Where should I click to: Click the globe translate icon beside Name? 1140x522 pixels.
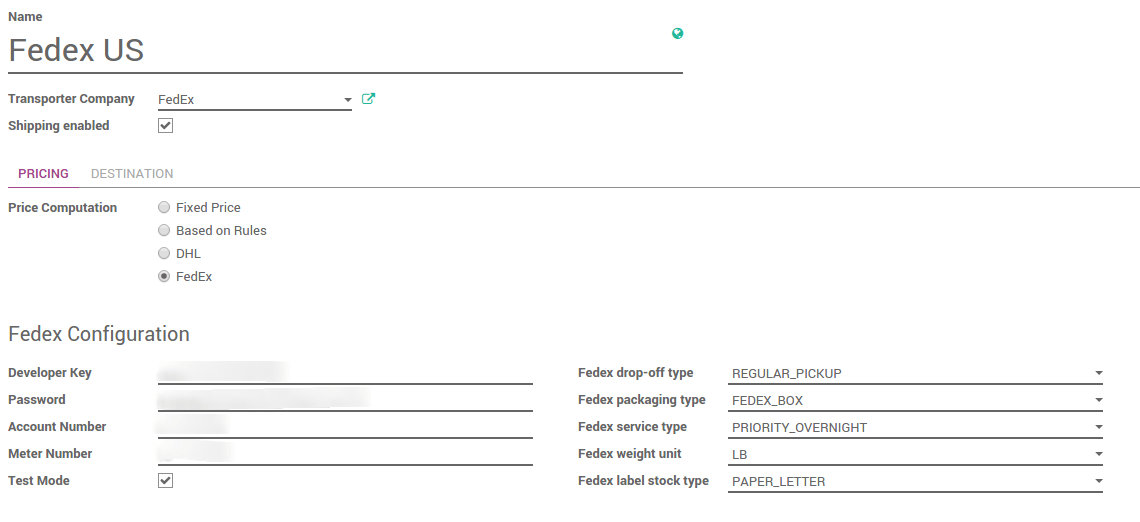[x=678, y=34]
